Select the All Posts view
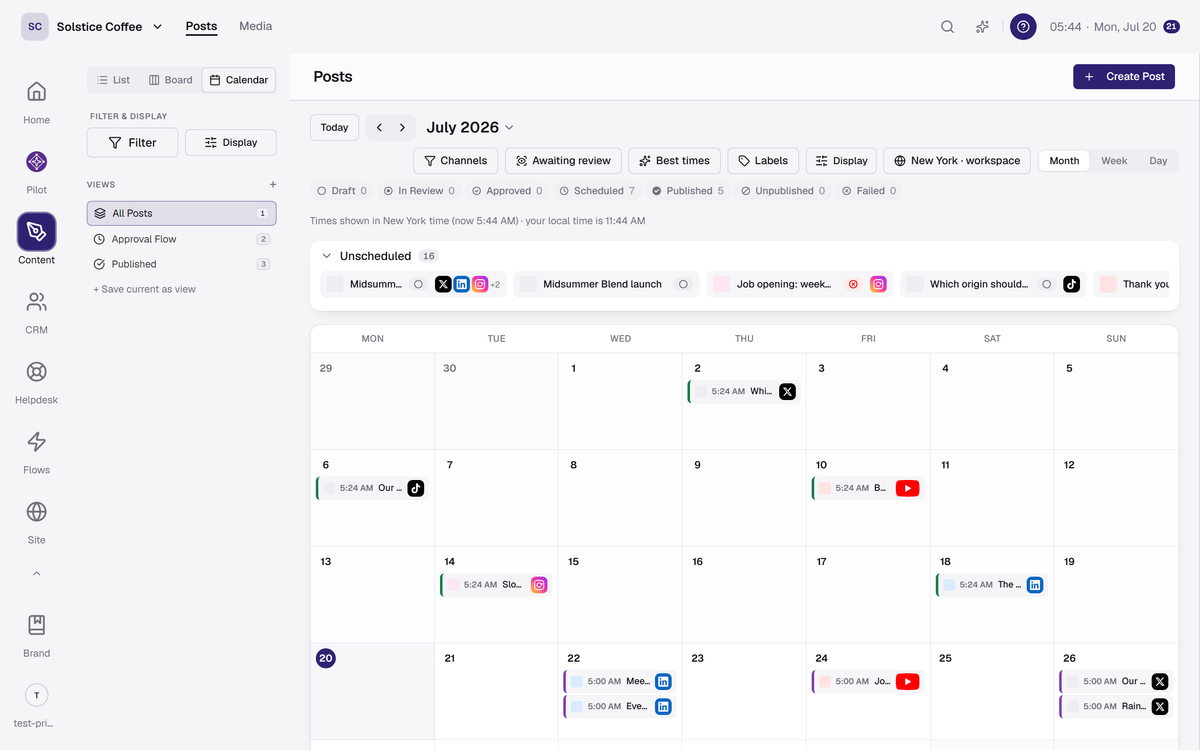1200x750 pixels. (182, 213)
